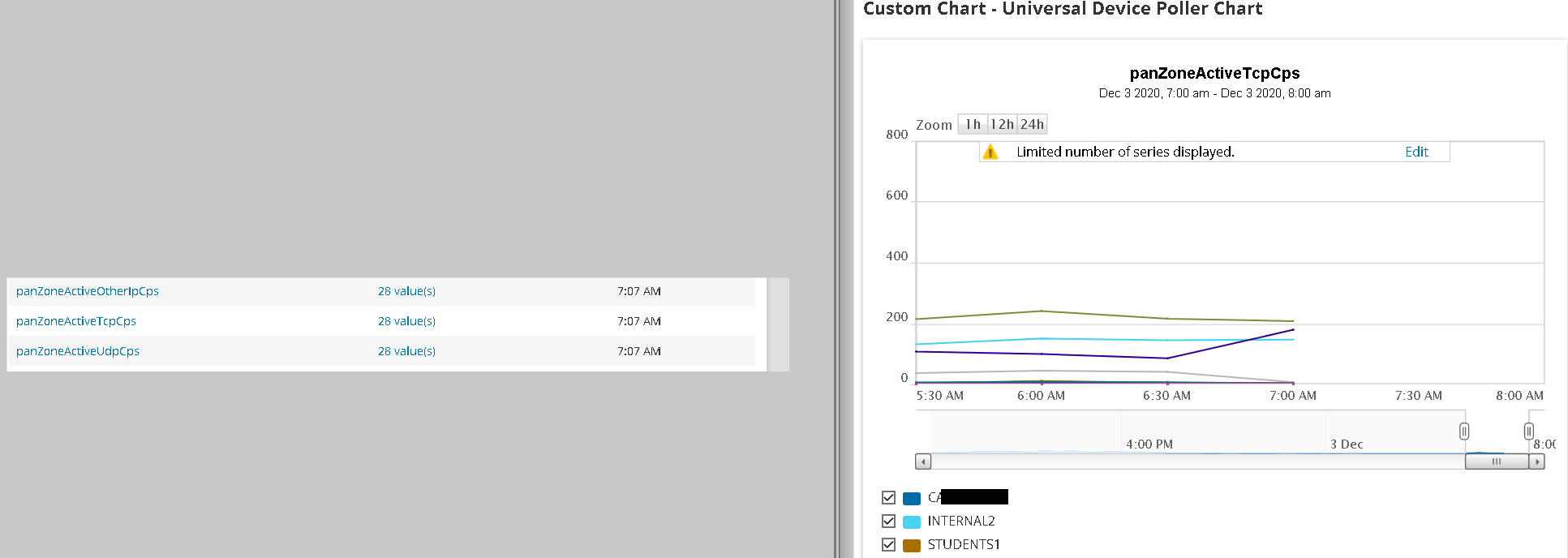This screenshot has width=1568, height=558.
Task: Click Edit in the limited series warning
Action: pyautogui.click(x=1416, y=152)
